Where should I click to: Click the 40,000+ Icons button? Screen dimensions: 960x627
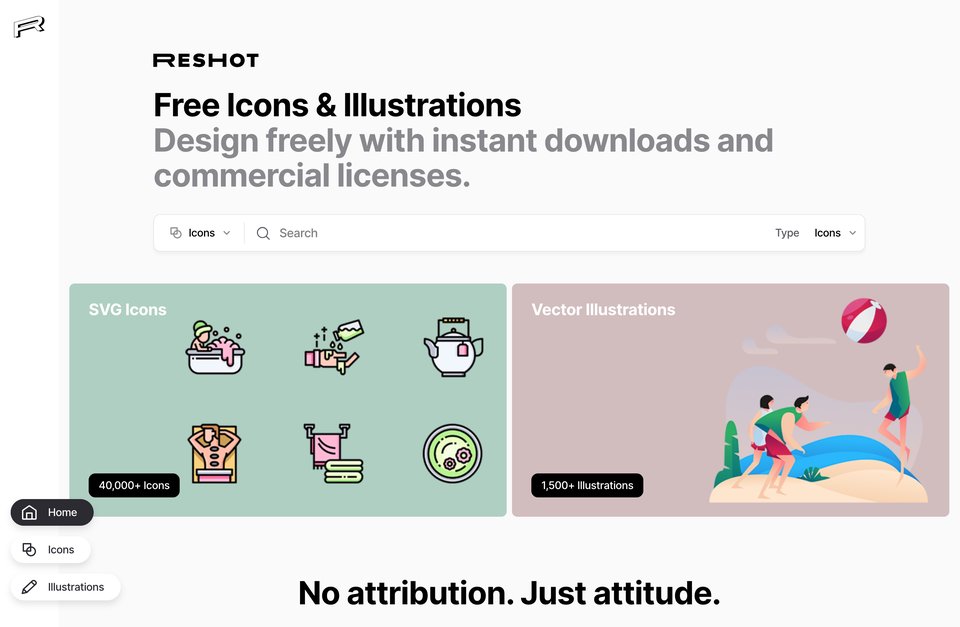point(134,486)
